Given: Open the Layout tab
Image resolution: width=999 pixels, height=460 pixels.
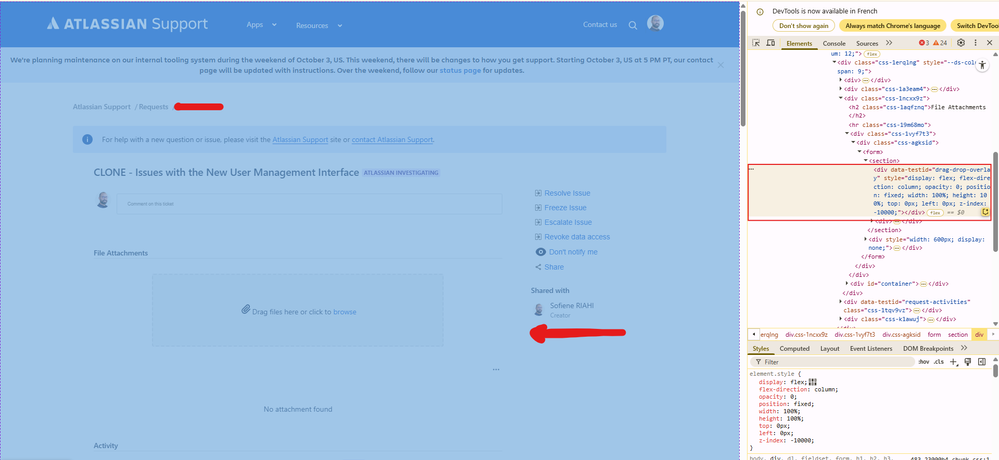Looking at the screenshot, I should (x=829, y=349).
